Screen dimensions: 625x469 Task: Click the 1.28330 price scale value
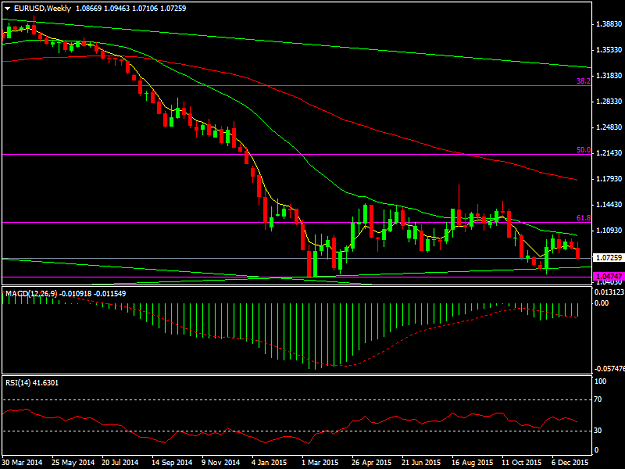pyautogui.click(x=609, y=102)
